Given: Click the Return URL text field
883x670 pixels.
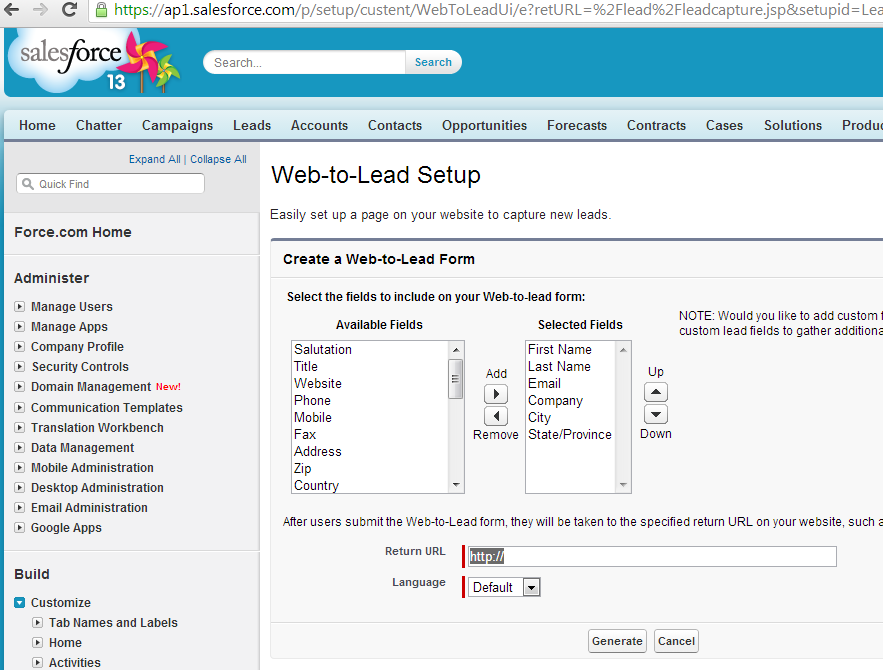Looking at the screenshot, I should coord(652,556).
